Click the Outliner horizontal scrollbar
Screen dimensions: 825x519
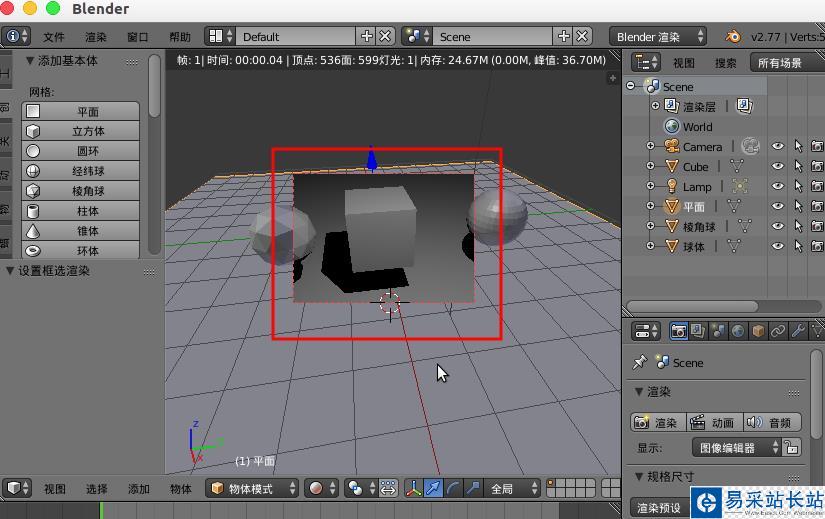(692, 306)
